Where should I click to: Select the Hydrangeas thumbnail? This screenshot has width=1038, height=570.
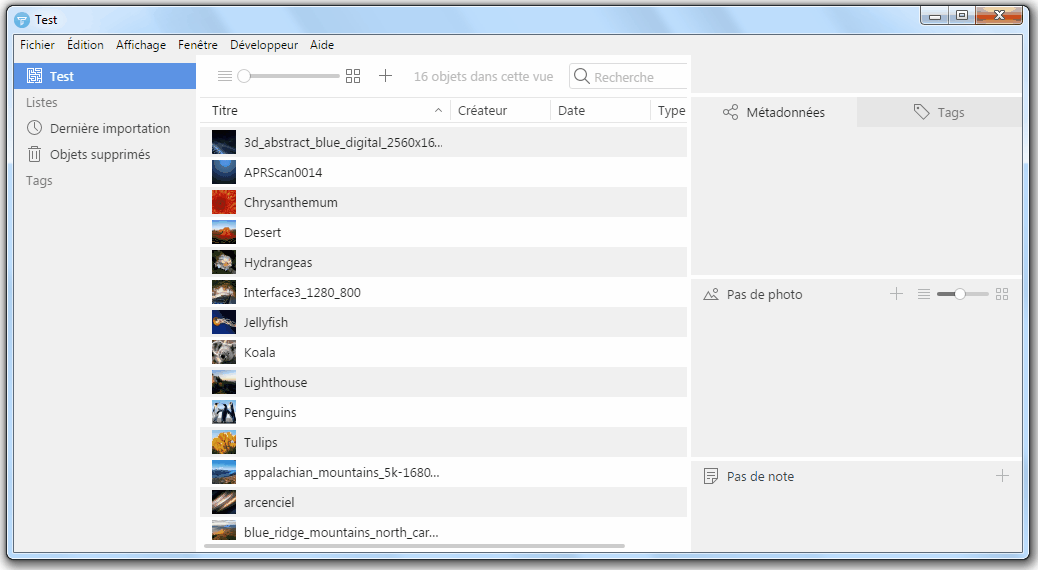point(224,262)
